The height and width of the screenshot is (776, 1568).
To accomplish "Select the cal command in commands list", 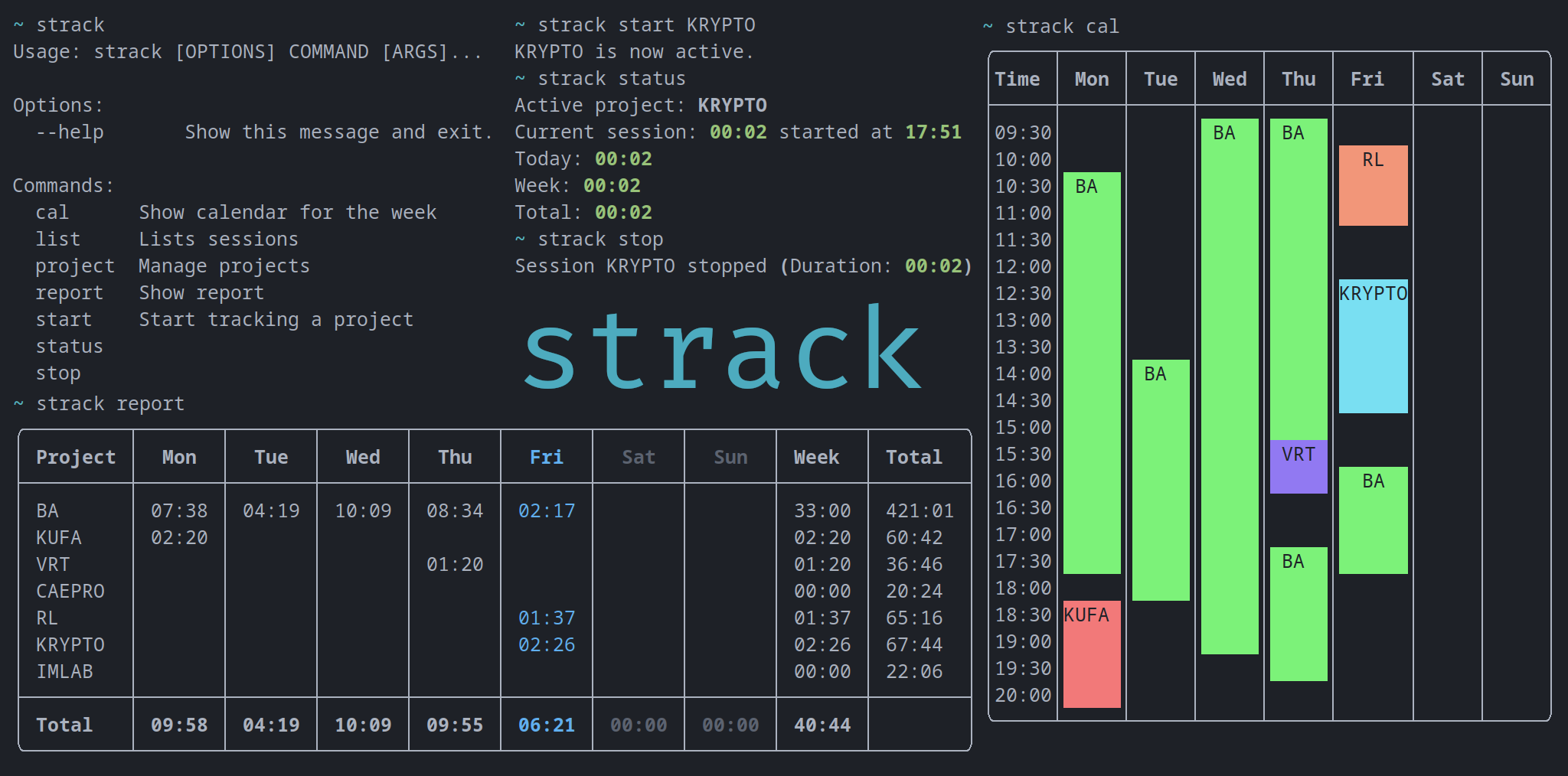I will [x=52, y=213].
